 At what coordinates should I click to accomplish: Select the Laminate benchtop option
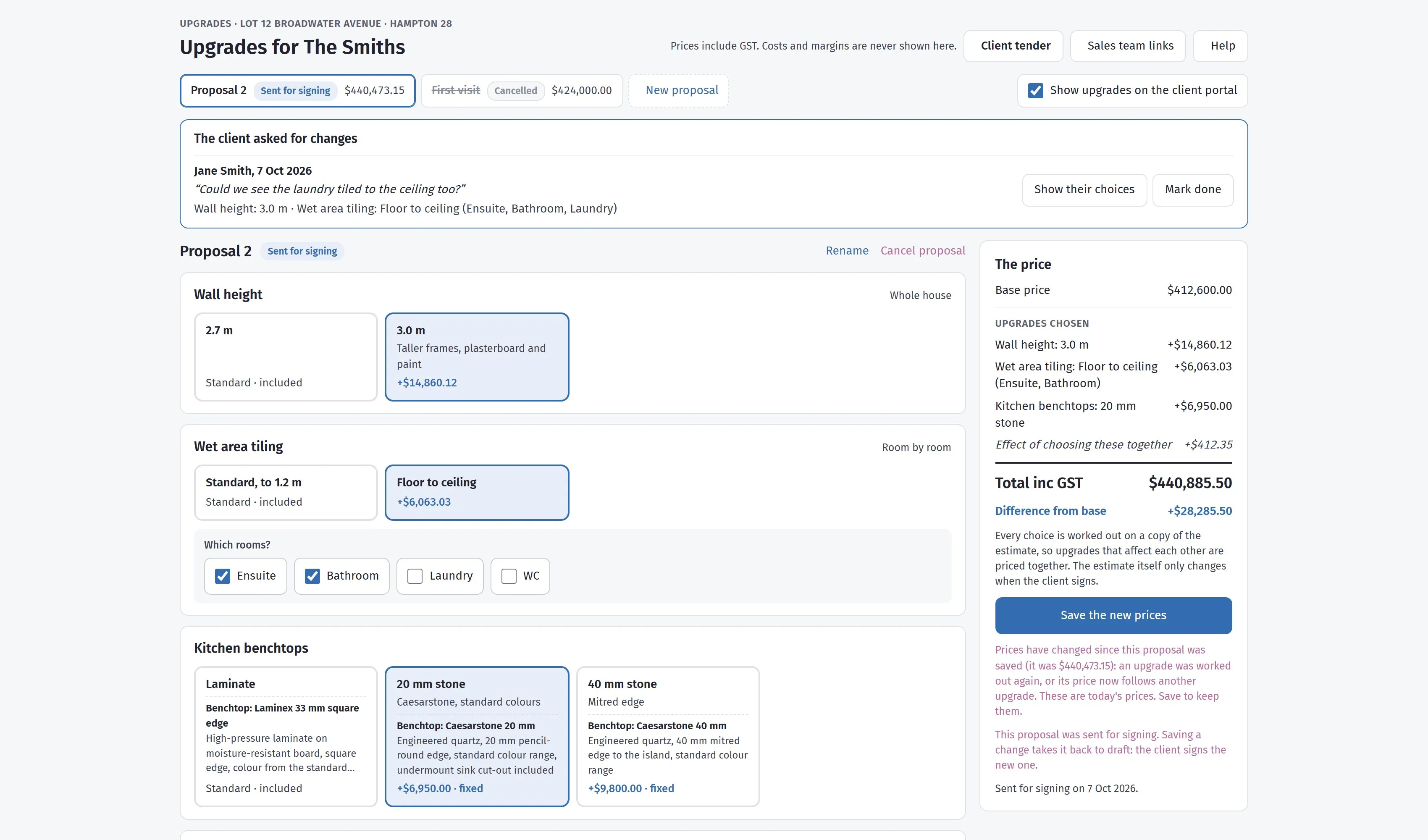286,736
